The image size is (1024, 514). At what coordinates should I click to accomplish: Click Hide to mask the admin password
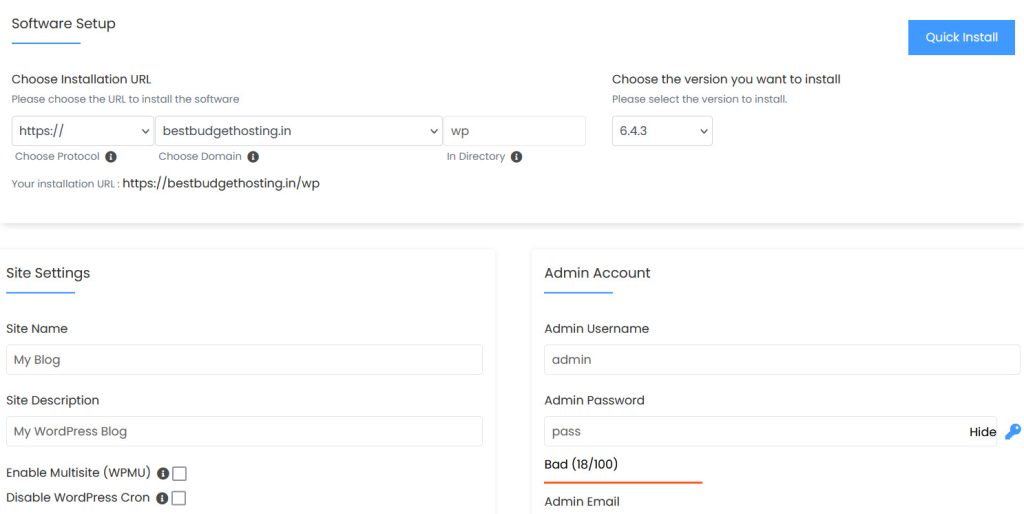click(982, 432)
